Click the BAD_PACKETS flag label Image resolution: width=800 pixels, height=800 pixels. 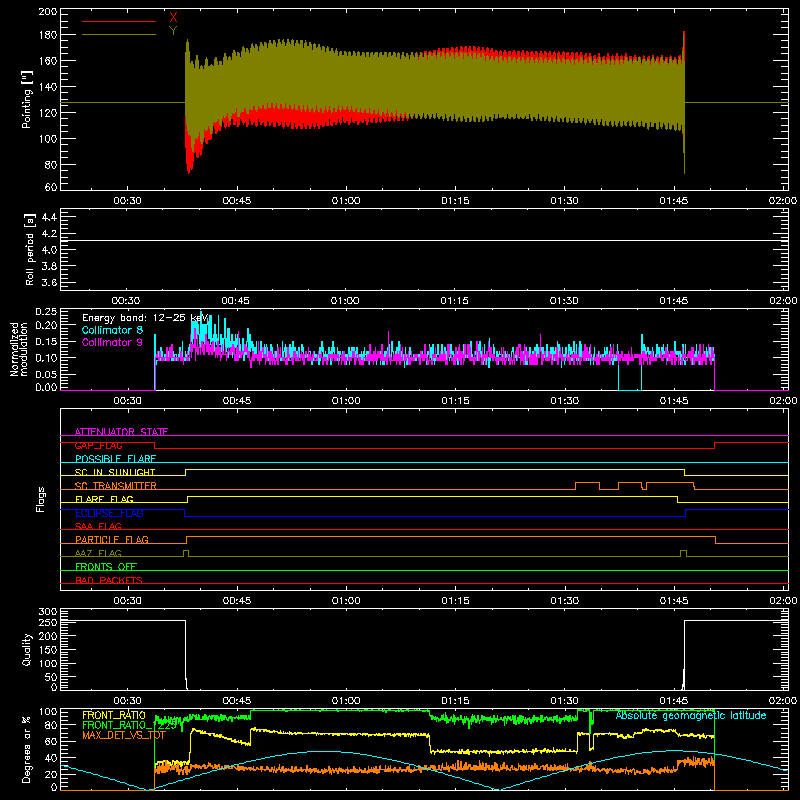[x=109, y=580]
